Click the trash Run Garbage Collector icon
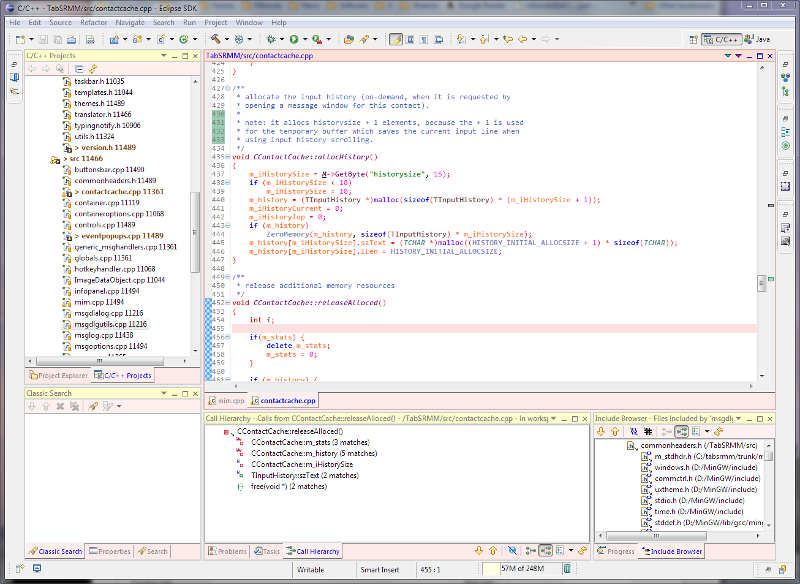 pyautogui.click(x=567, y=568)
